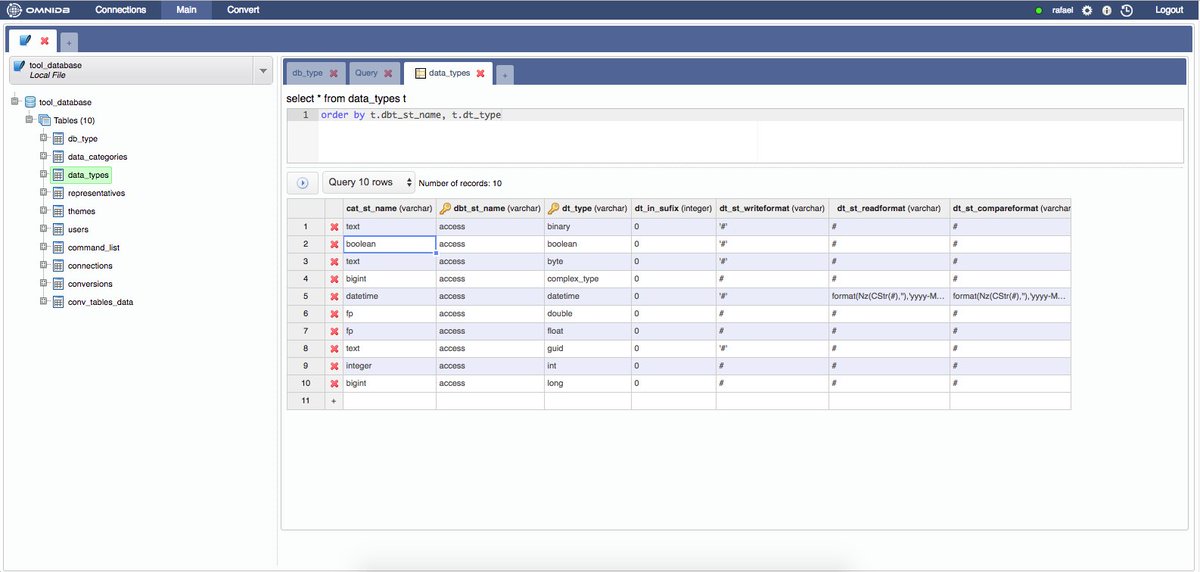Expand the command_list table node
The height and width of the screenshot is (572, 1200).
pos(43,247)
